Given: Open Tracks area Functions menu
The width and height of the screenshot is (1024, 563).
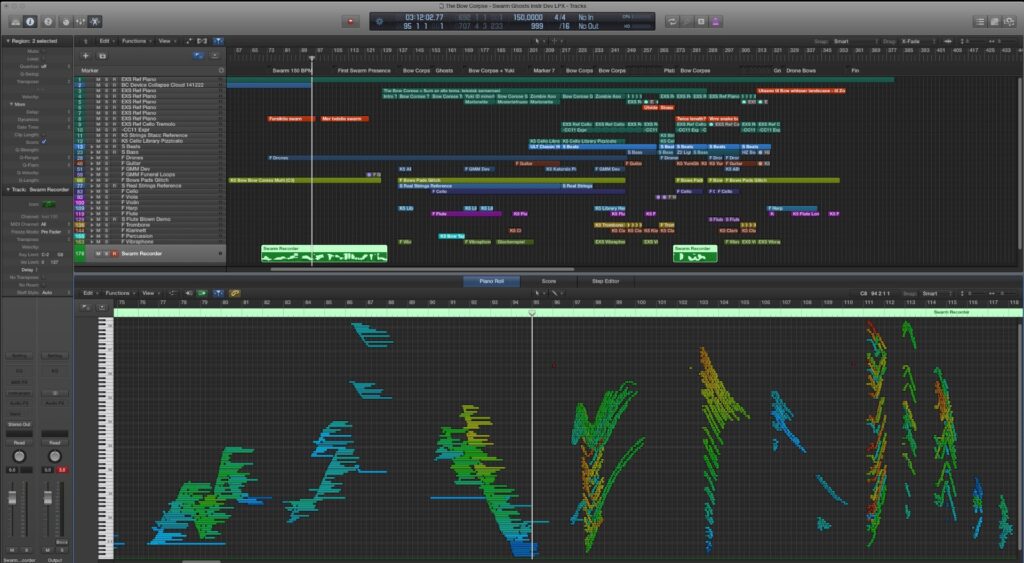Looking at the screenshot, I should [x=135, y=41].
